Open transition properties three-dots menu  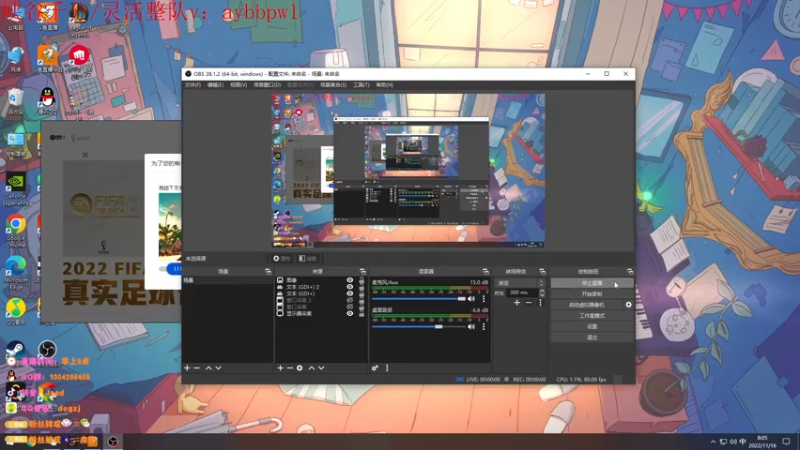pyautogui.click(x=540, y=303)
